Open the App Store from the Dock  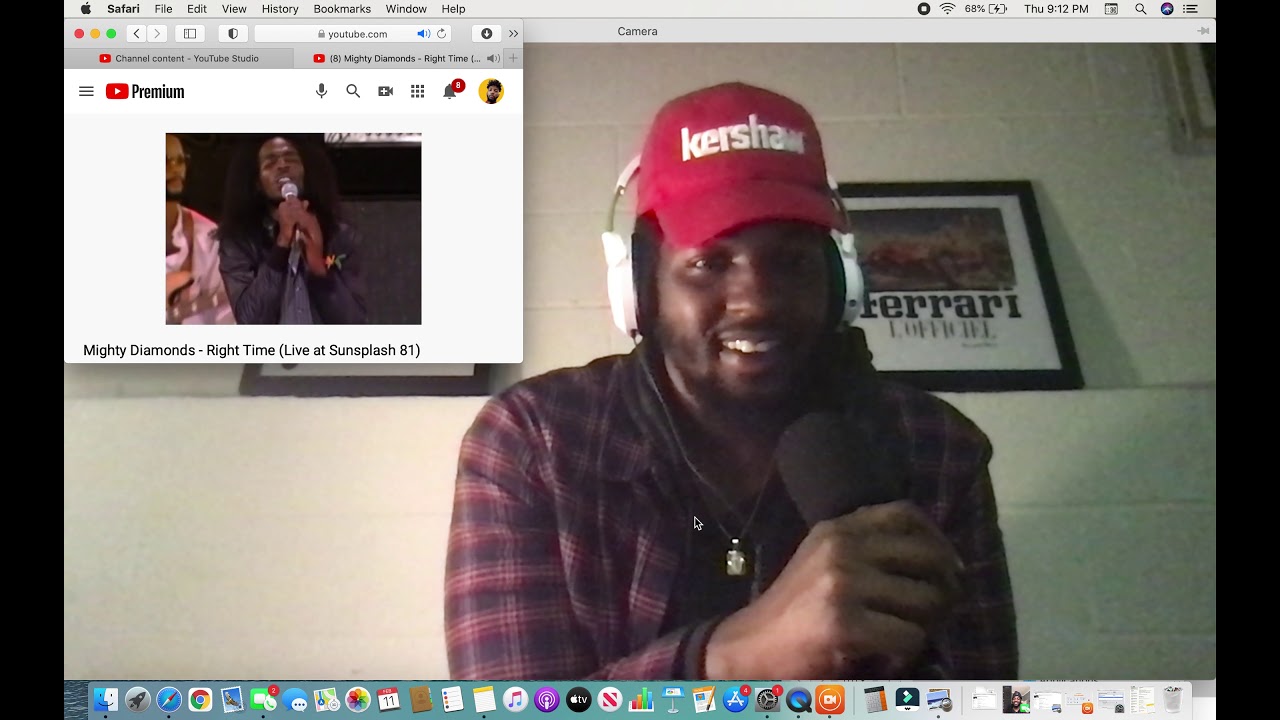pos(736,700)
